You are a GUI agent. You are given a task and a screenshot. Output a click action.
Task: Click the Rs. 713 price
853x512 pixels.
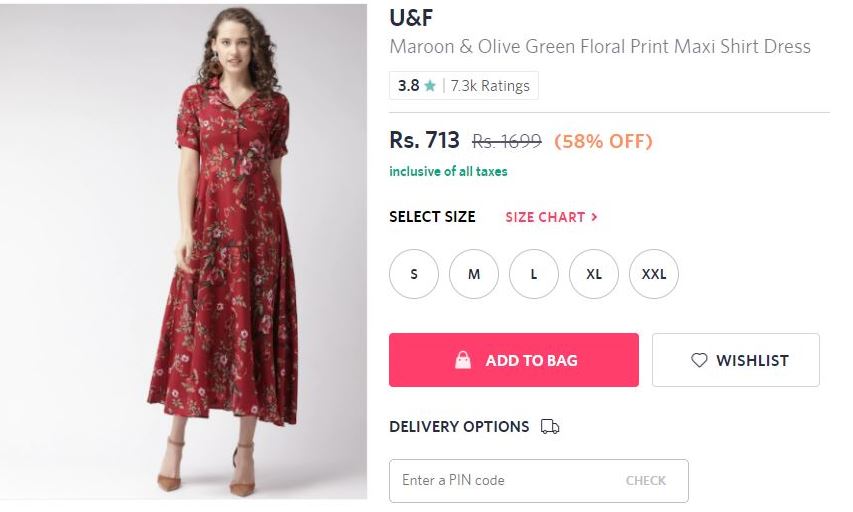[424, 140]
